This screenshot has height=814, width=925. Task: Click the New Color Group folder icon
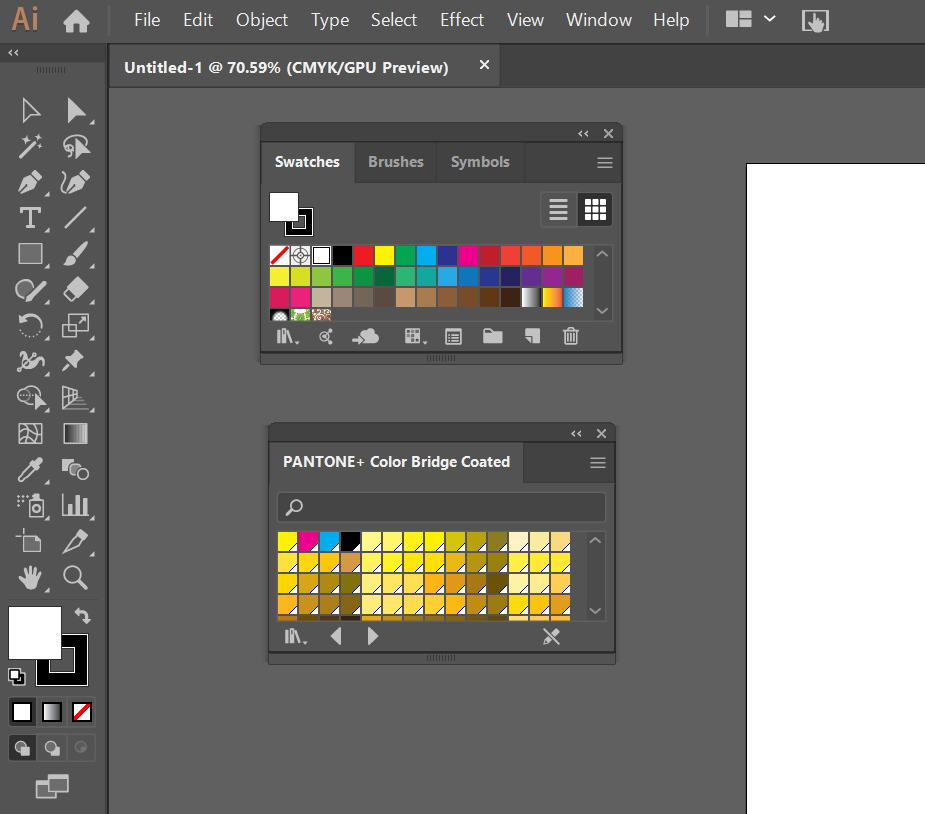(492, 336)
